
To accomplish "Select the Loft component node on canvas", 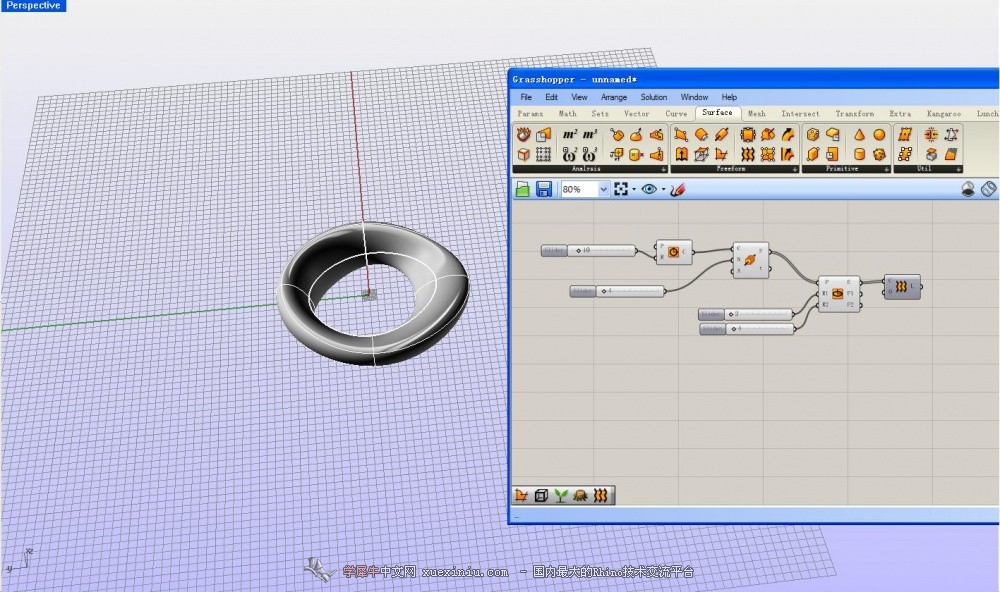I will point(902,287).
